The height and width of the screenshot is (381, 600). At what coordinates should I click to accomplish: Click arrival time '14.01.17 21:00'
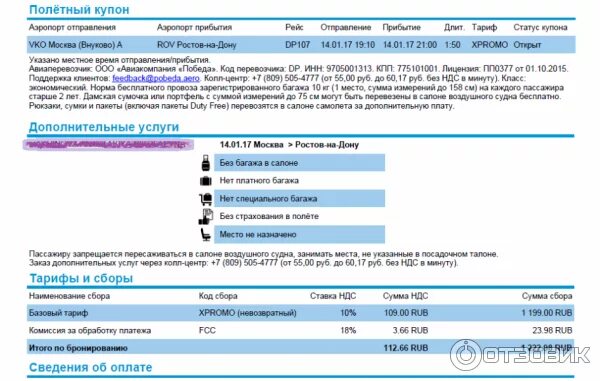pyautogui.click(x=410, y=45)
